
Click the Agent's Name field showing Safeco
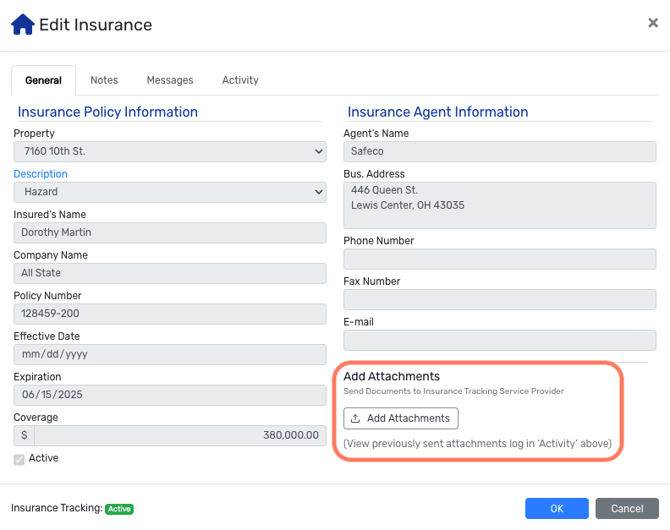(x=500, y=151)
